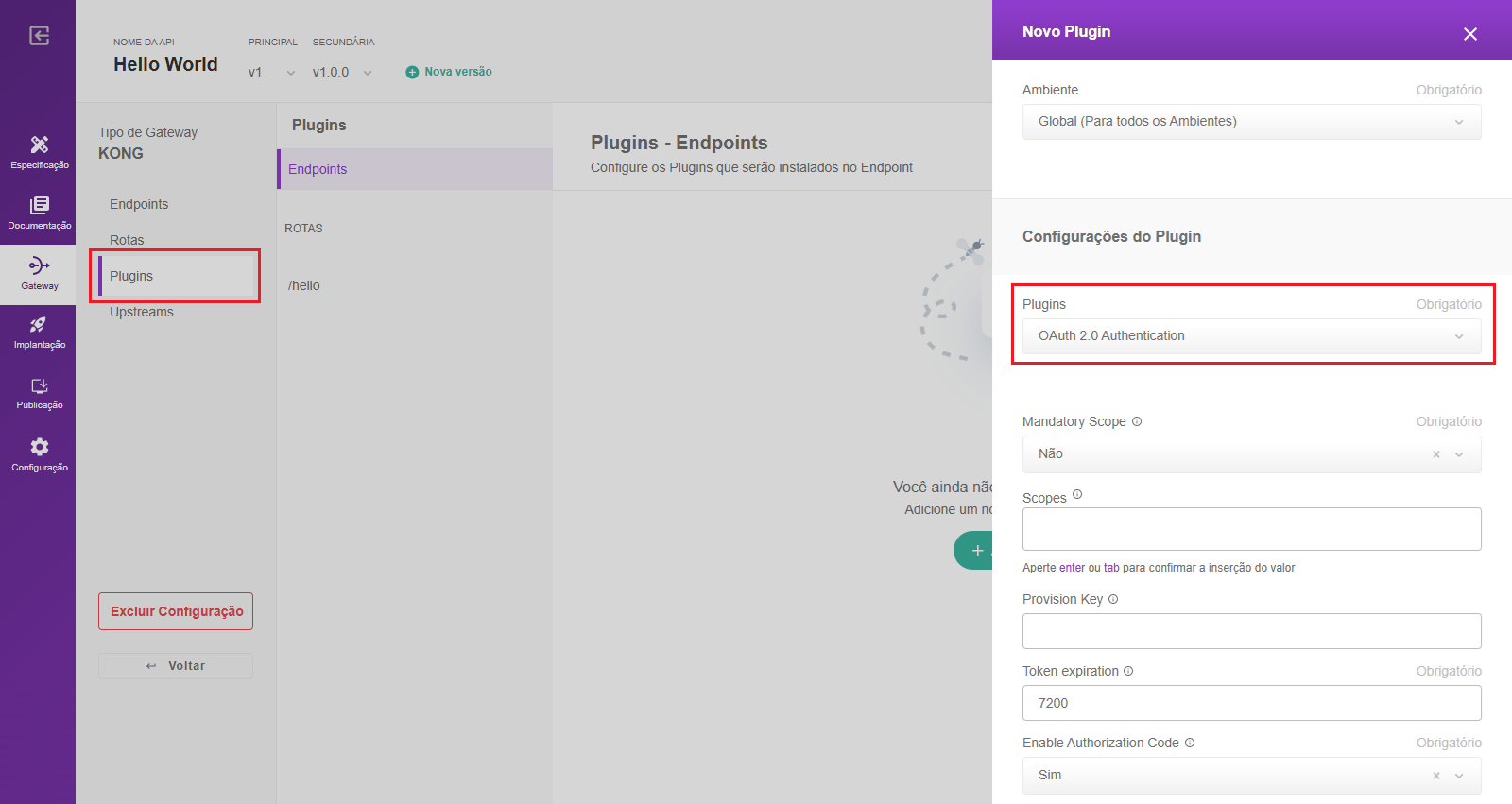The width and height of the screenshot is (1512, 804).
Task: Select Endpoints under the Plugins column
Action: click(415, 169)
